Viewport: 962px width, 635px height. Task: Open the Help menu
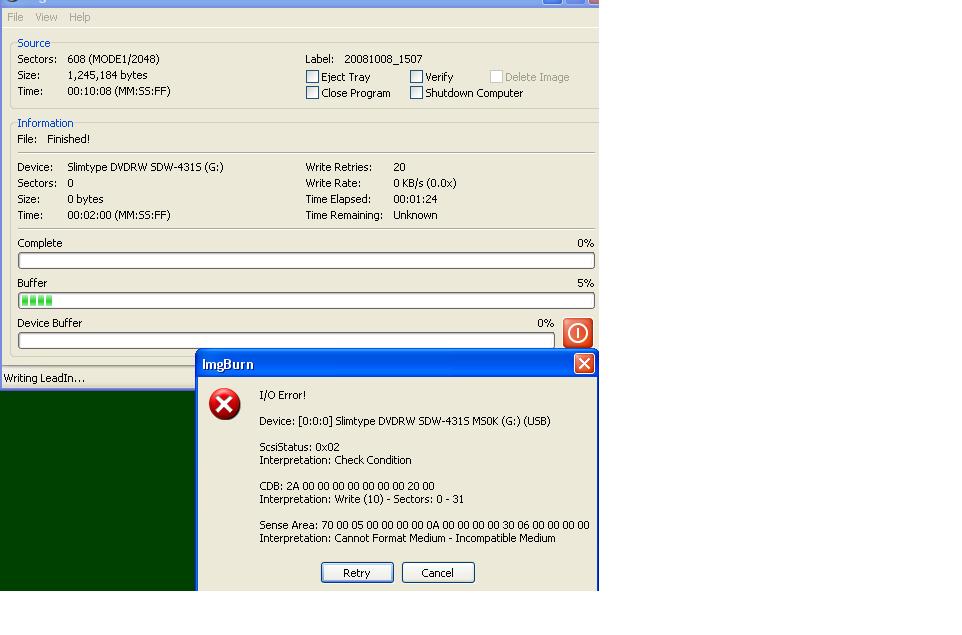[x=80, y=17]
